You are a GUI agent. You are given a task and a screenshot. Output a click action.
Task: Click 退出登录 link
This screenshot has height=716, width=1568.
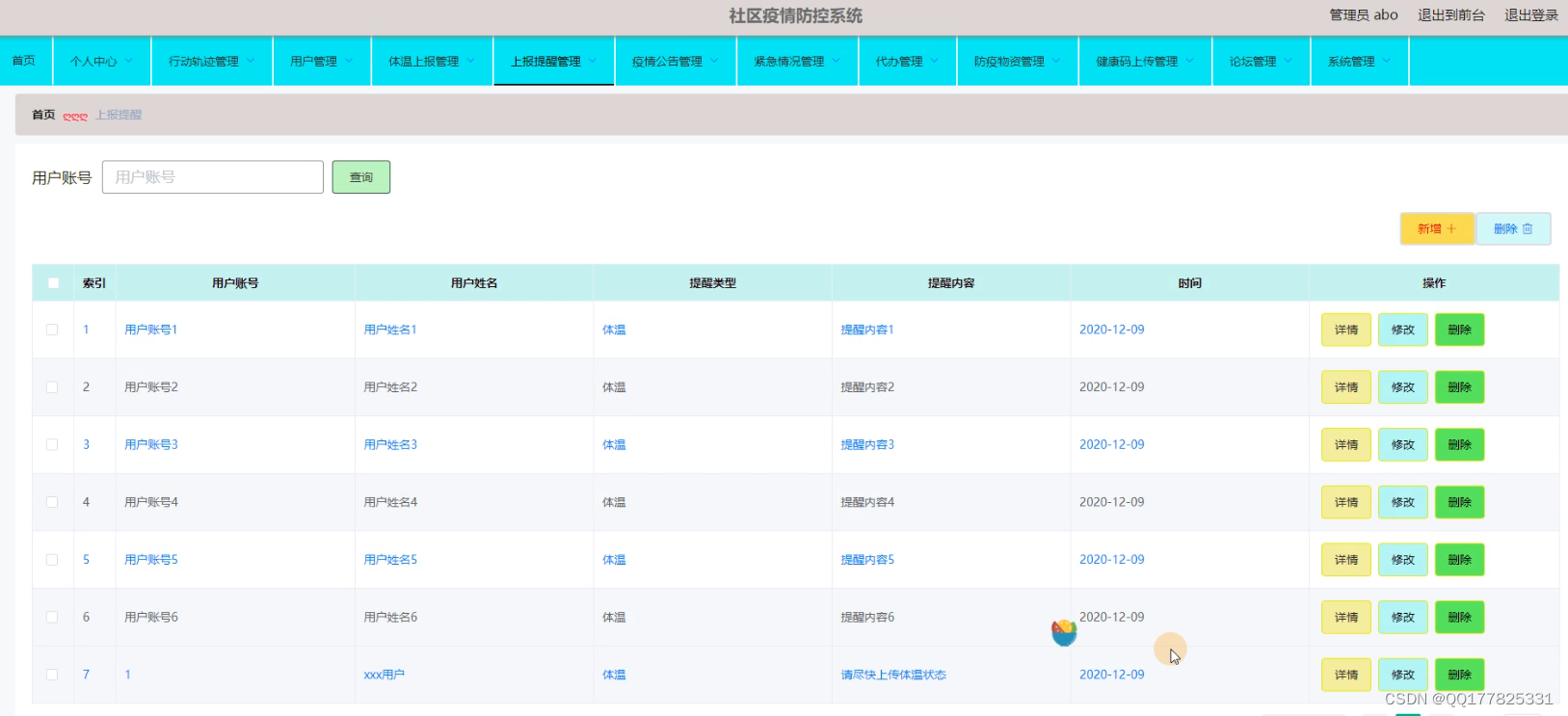pos(1531,15)
